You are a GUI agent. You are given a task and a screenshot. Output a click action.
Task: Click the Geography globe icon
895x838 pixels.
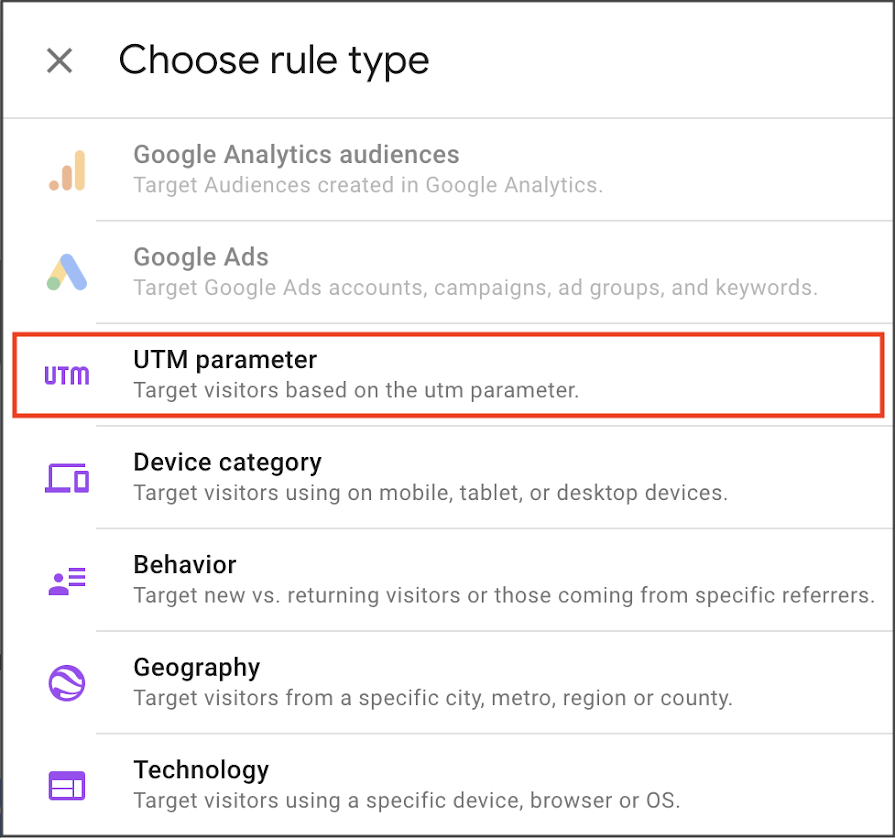click(67, 683)
